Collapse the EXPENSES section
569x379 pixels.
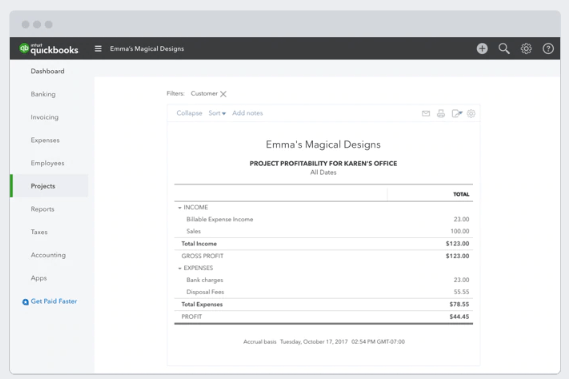(x=180, y=268)
